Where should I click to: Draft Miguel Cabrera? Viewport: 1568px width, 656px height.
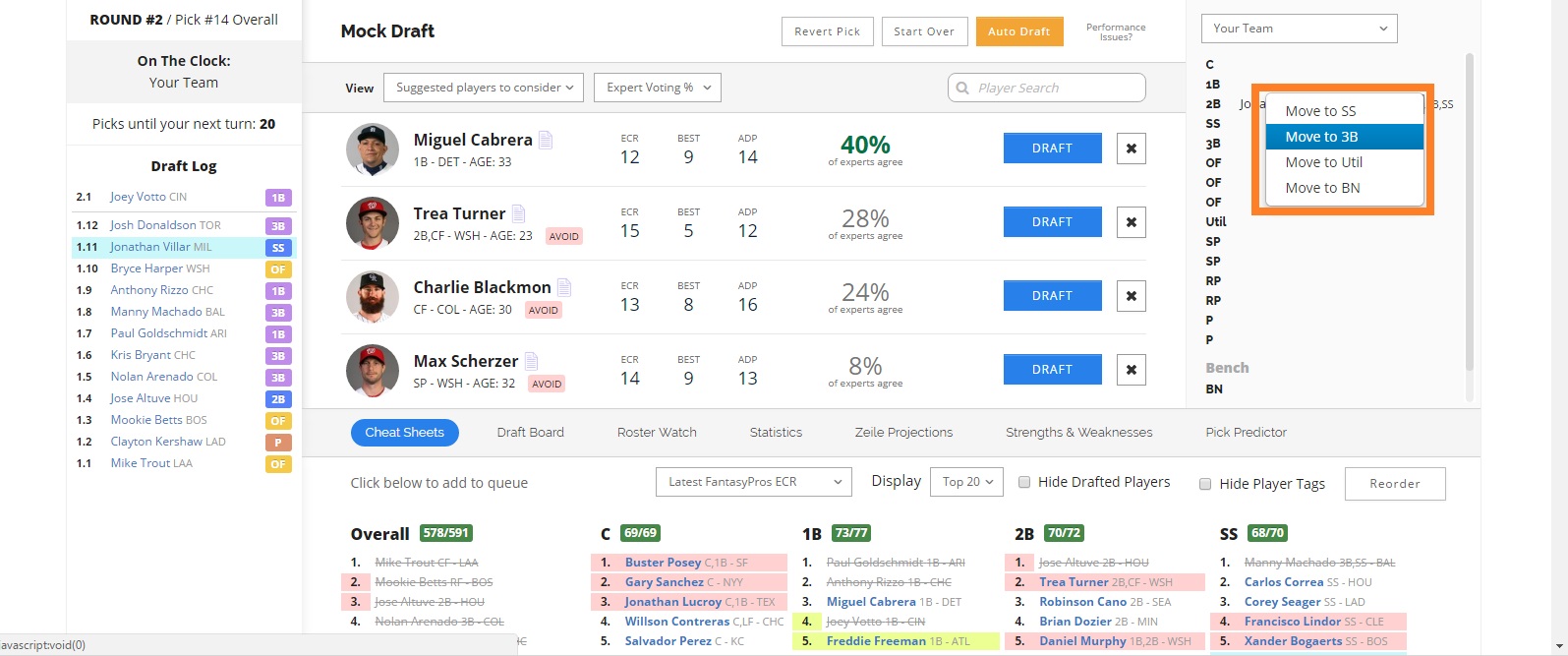[x=1052, y=149]
